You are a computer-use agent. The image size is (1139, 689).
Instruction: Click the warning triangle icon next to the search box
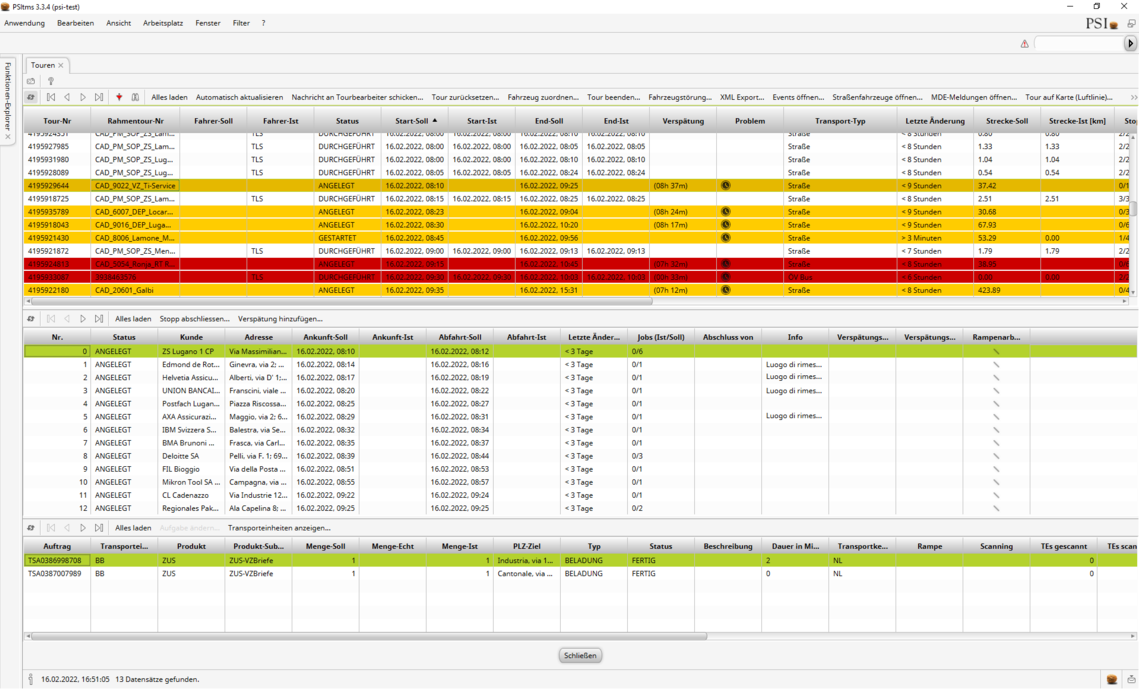pos(1024,44)
